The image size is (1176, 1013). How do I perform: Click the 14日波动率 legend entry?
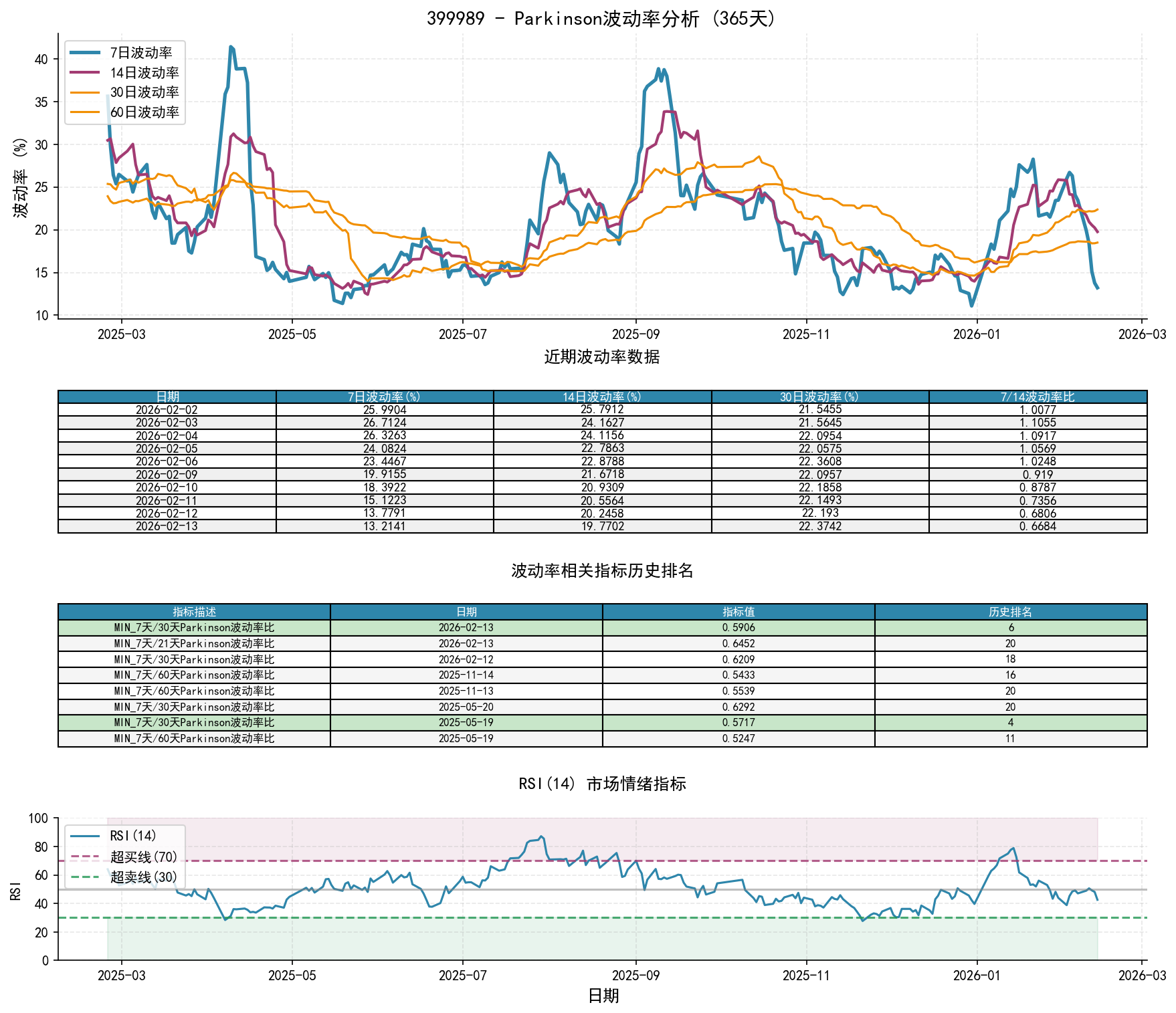144,73
